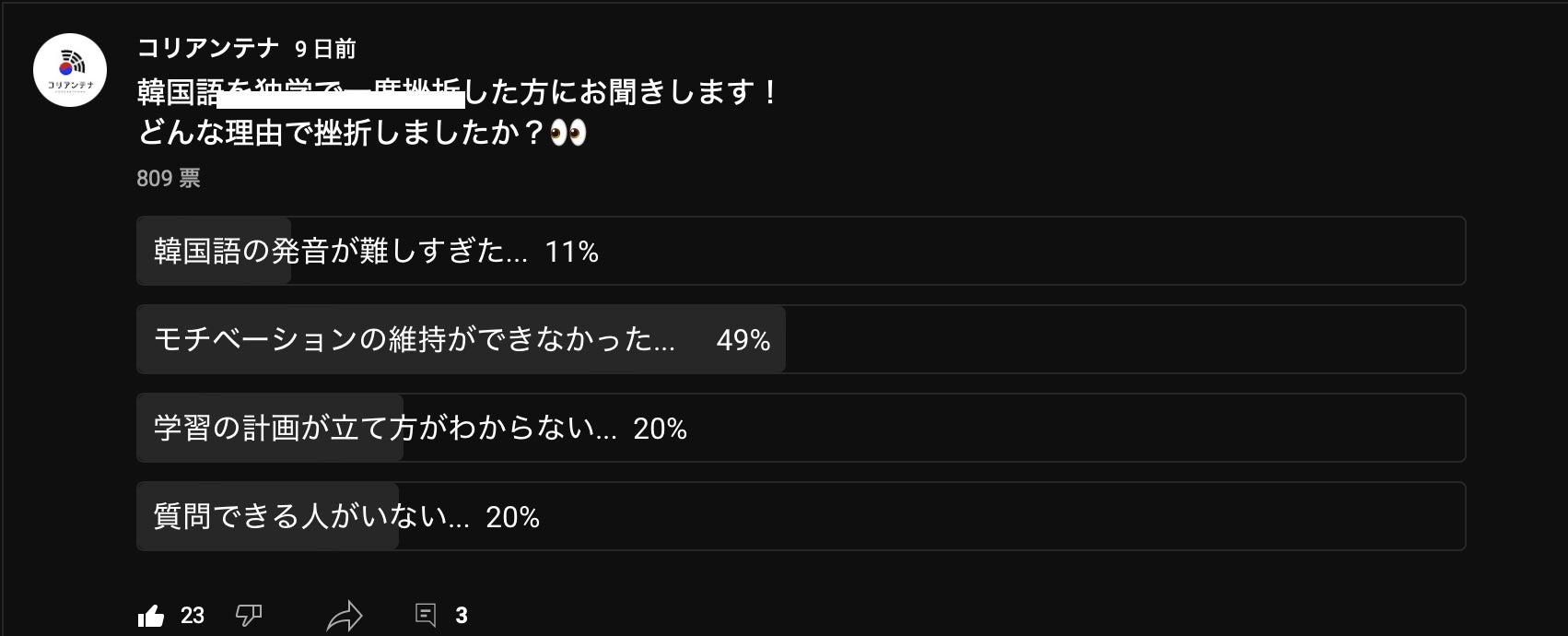1568x636 pixels.
Task: Click the コリアンテナ channel avatar
Action: tap(70, 70)
